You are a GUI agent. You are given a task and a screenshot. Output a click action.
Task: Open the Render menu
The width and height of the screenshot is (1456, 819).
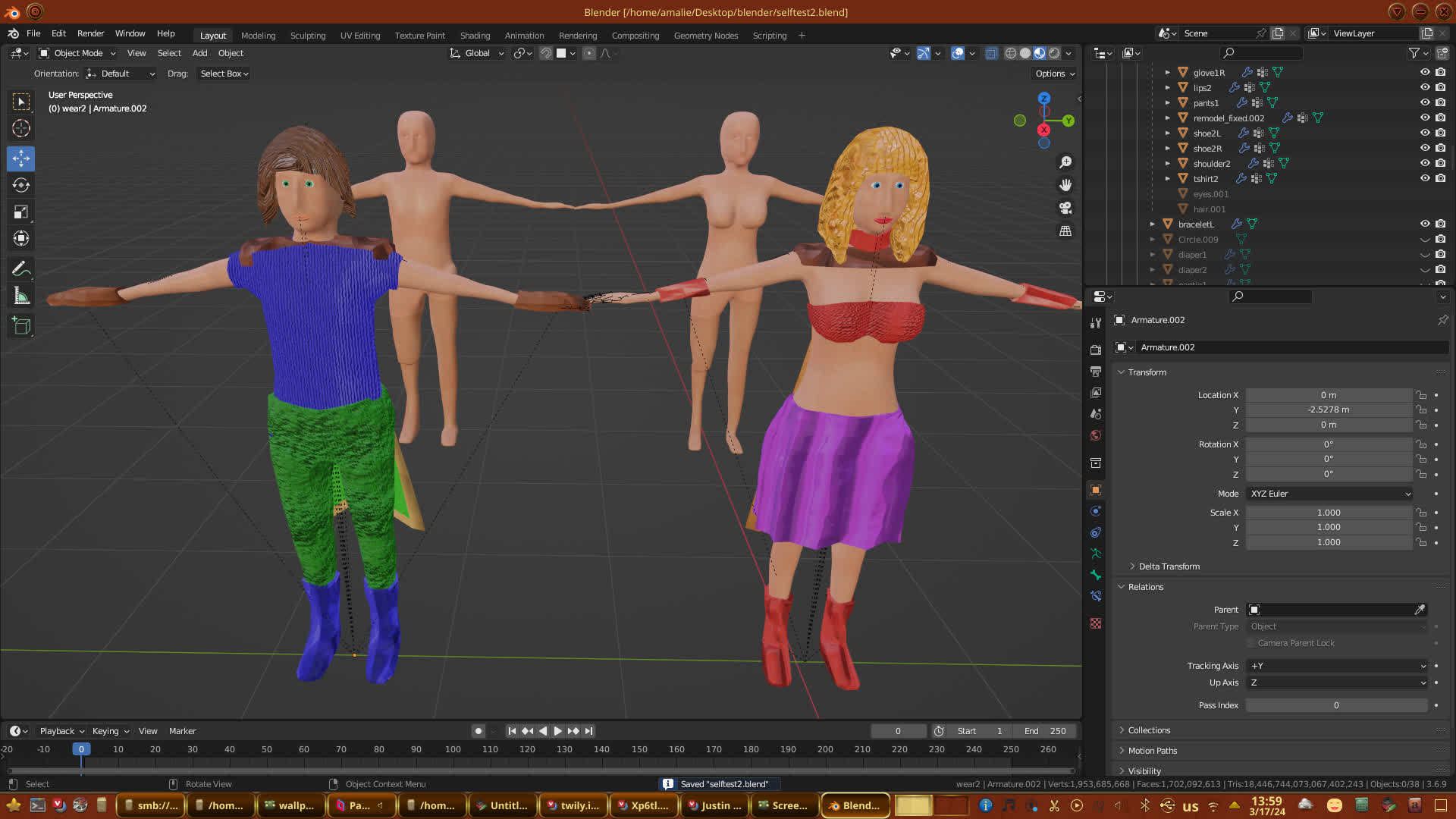point(90,33)
